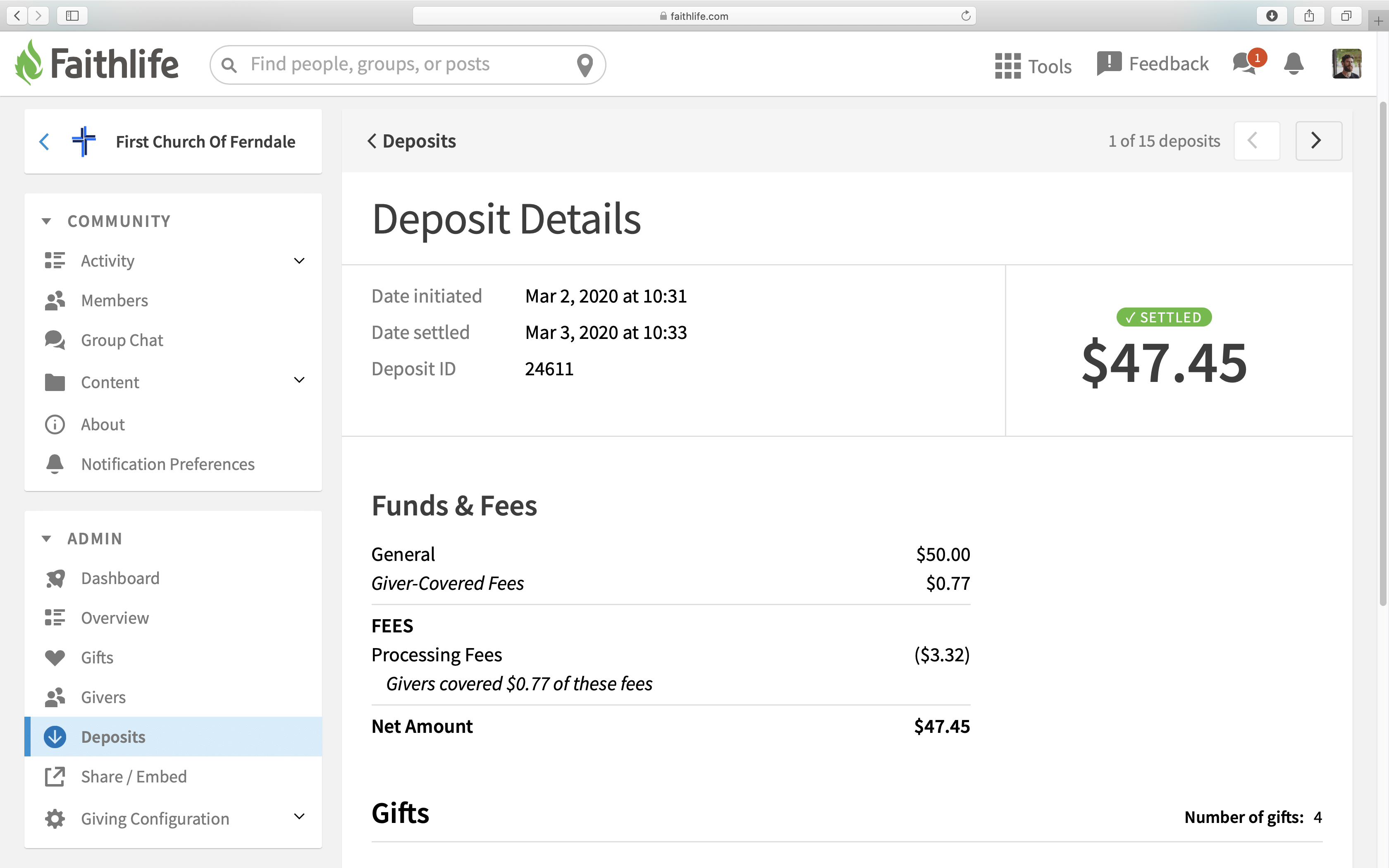
Task: Click the Net Amount $47.45 value
Action: click(942, 726)
